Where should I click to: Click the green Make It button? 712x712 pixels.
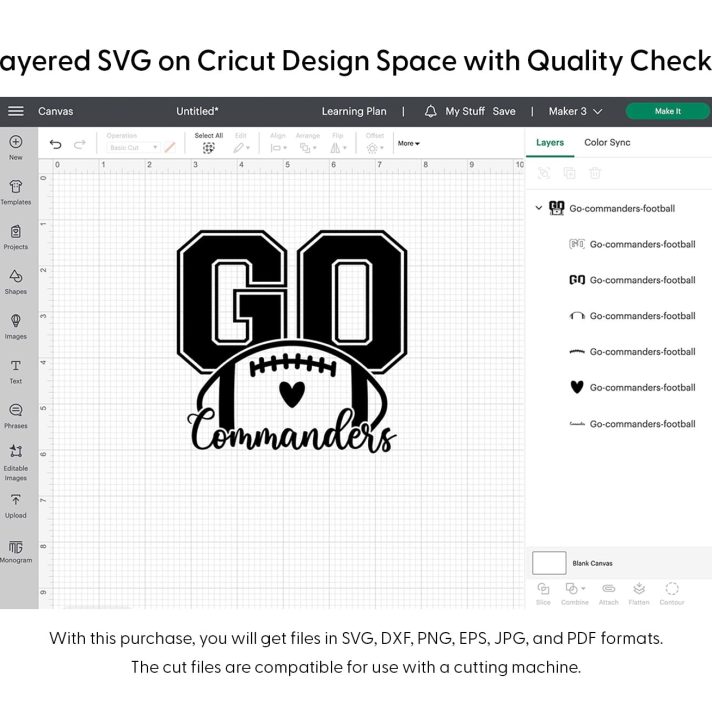pos(668,111)
